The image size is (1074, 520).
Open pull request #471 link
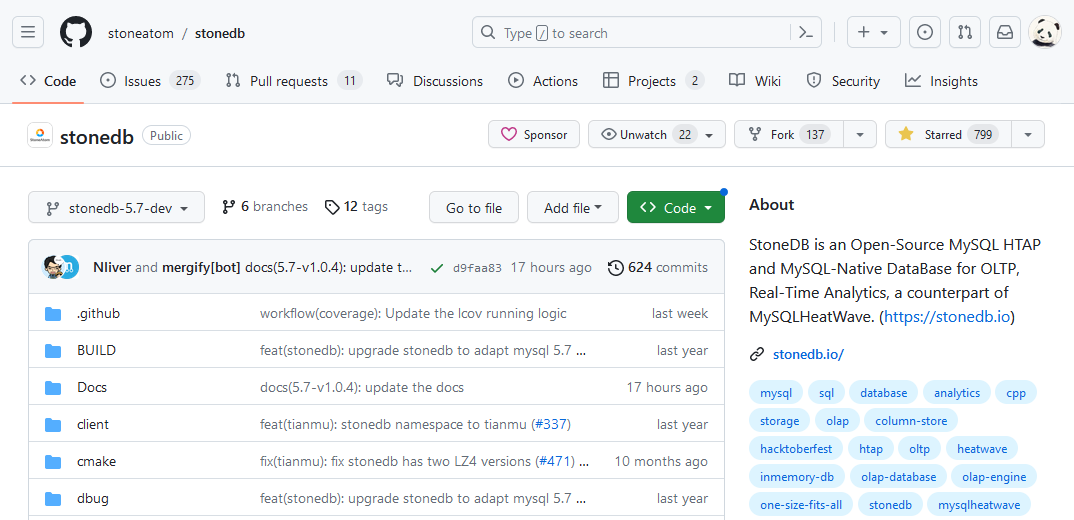(555, 461)
